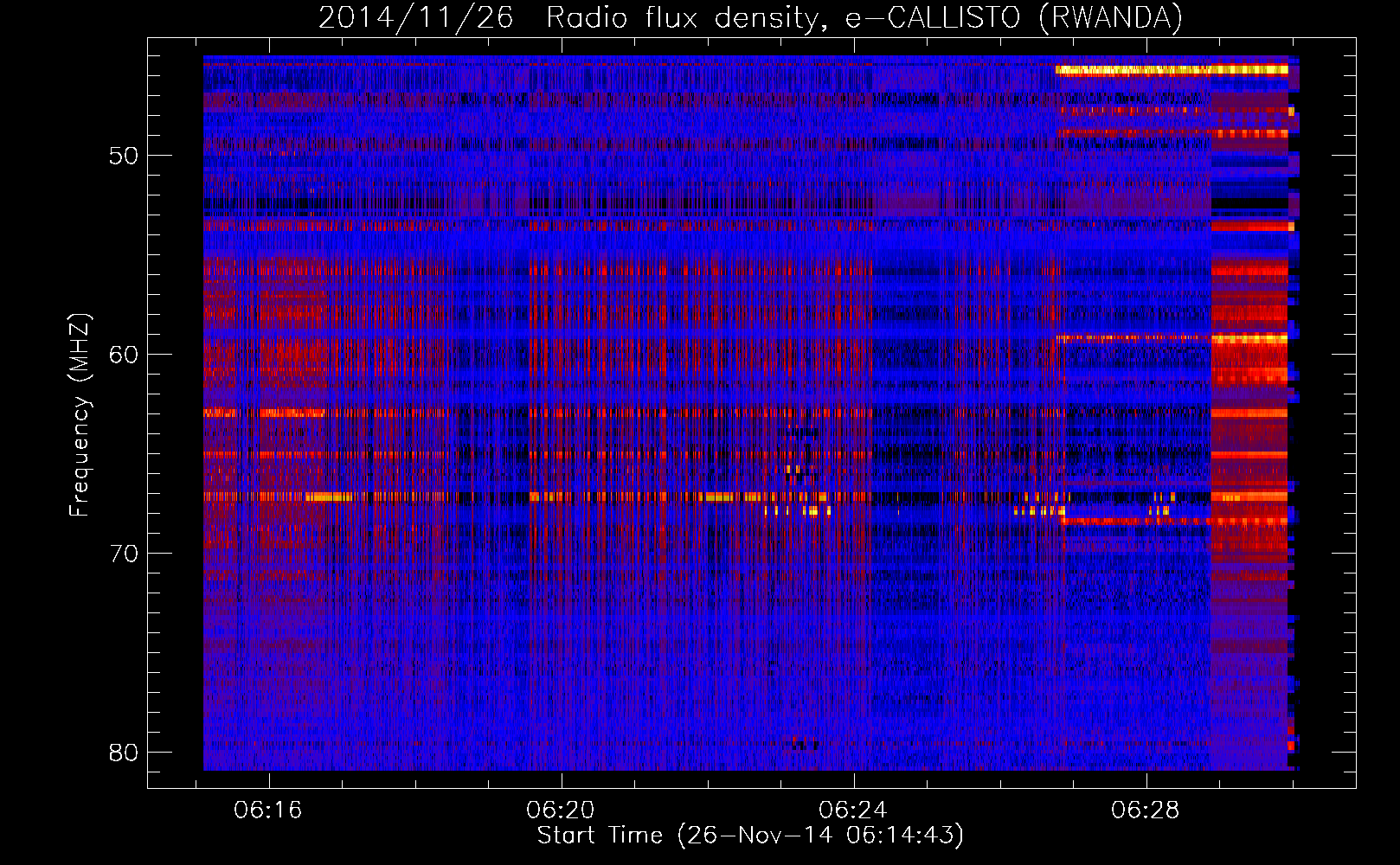Click the time tick label '06:16'
Image resolution: width=1400 pixels, height=865 pixels.
click(268, 811)
